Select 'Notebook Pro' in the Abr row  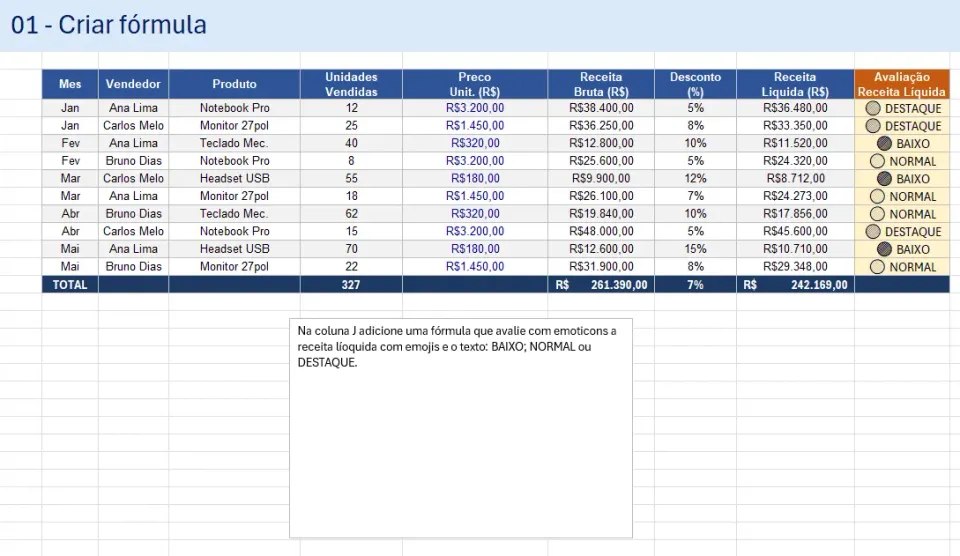coord(234,231)
